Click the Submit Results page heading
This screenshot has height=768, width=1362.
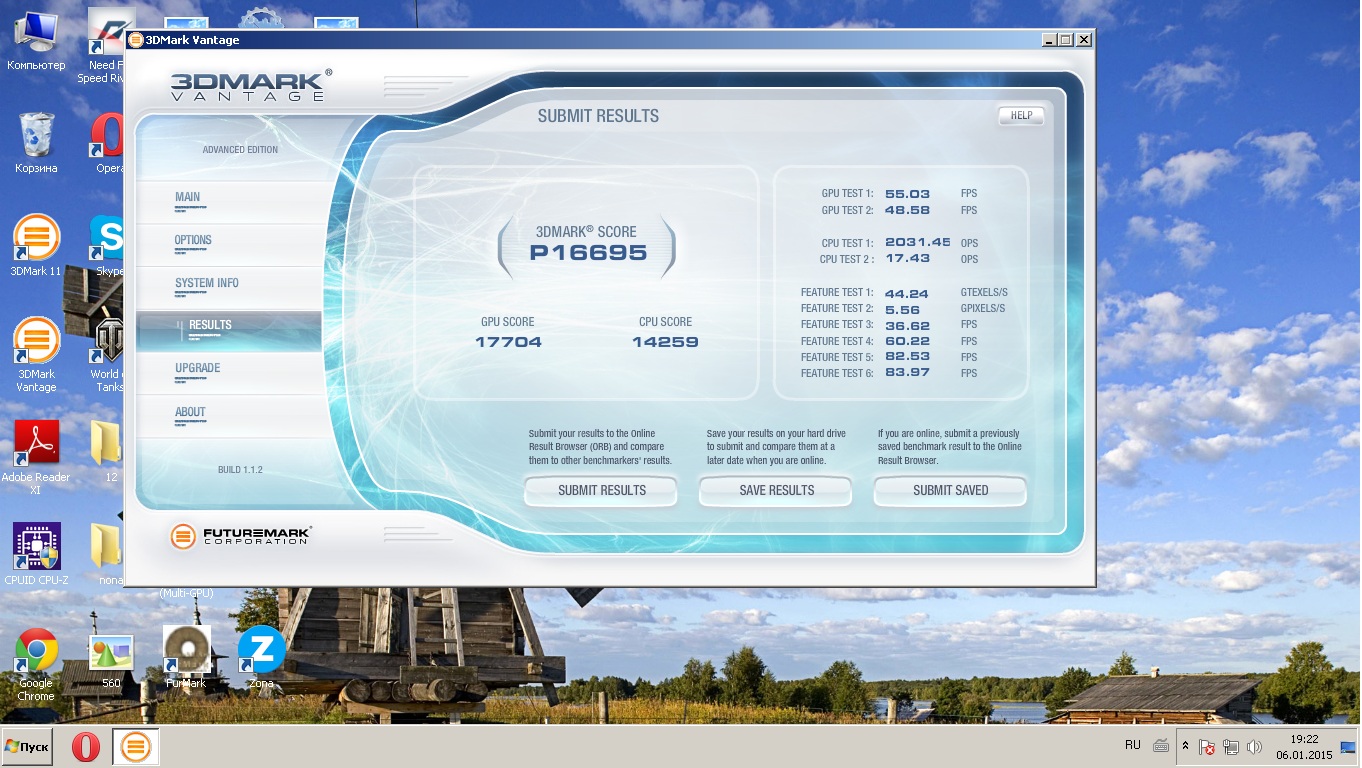(598, 116)
